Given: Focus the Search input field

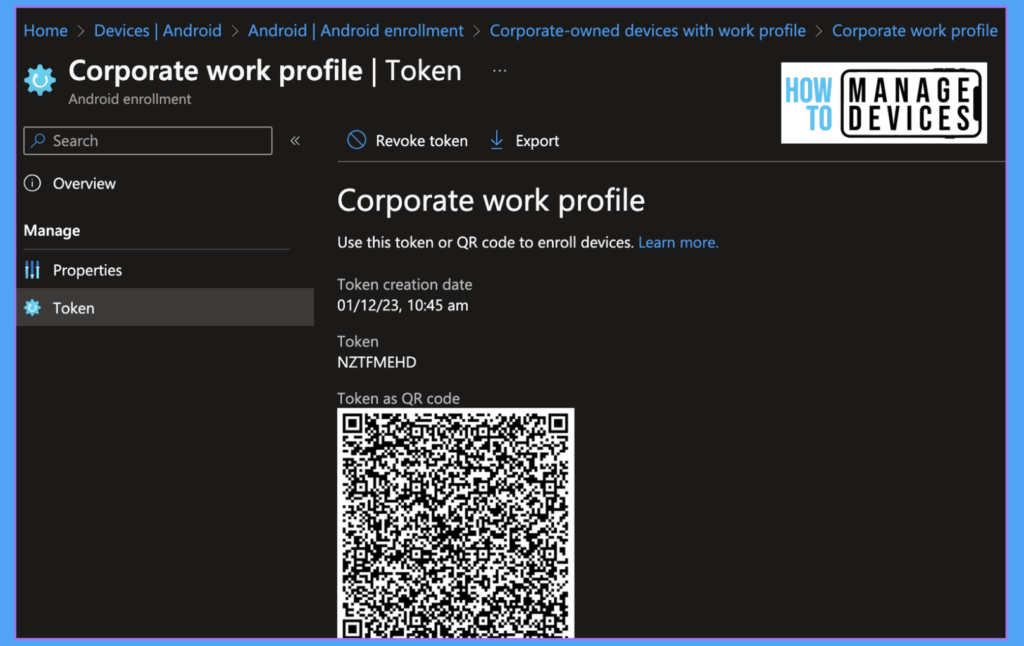Looking at the screenshot, I should click(x=148, y=140).
